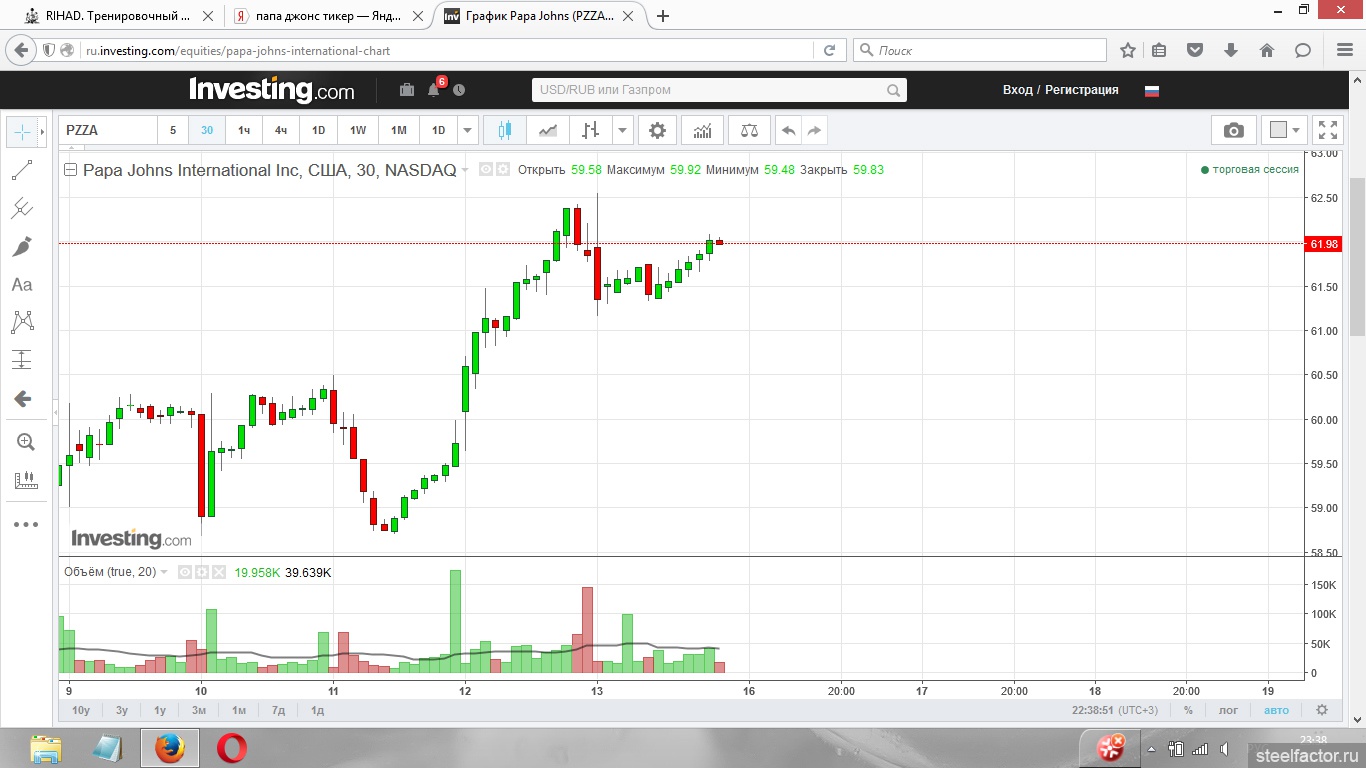
Task: Select the 1ч hourly timeframe
Action: pos(244,130)
